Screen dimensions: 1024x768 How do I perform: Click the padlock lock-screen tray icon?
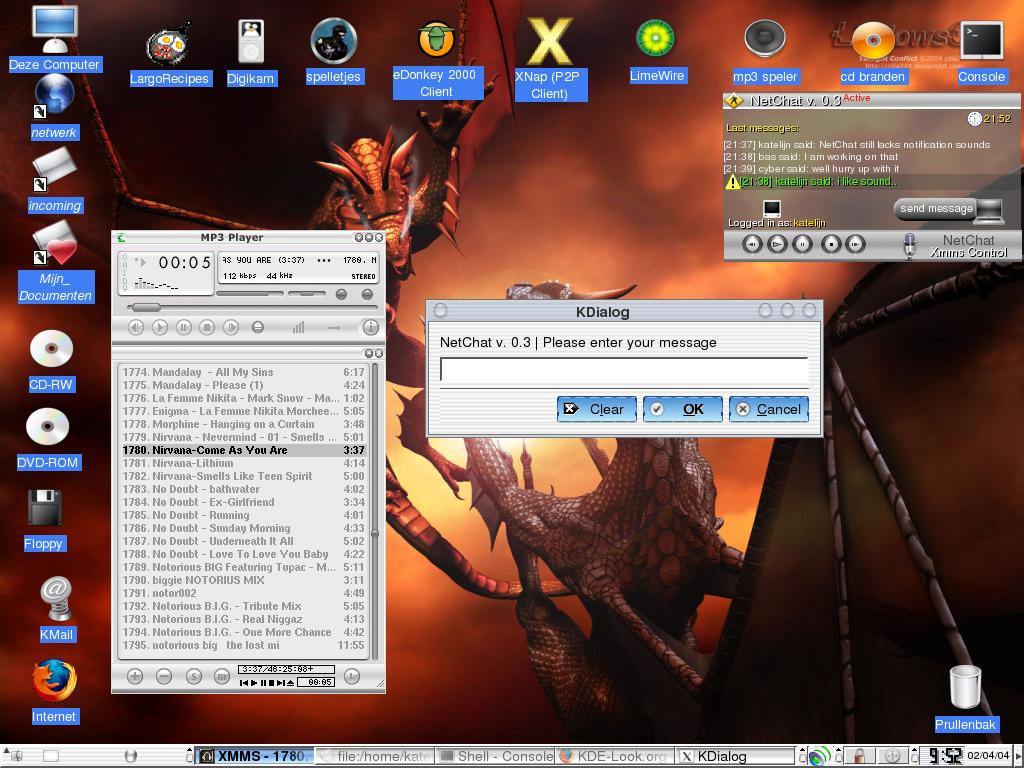pos(860,756)
